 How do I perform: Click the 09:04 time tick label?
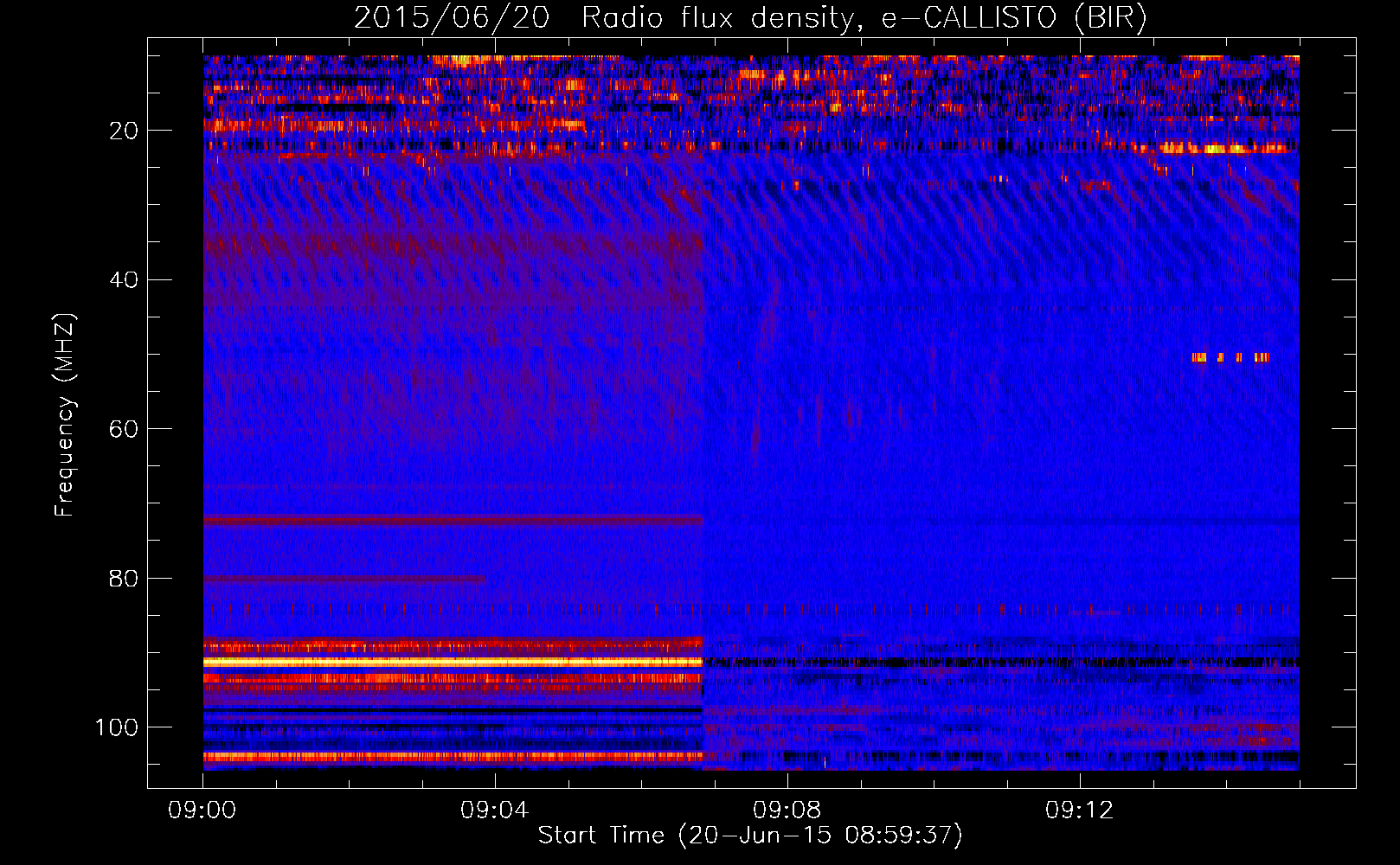click(x=495, y=811)
